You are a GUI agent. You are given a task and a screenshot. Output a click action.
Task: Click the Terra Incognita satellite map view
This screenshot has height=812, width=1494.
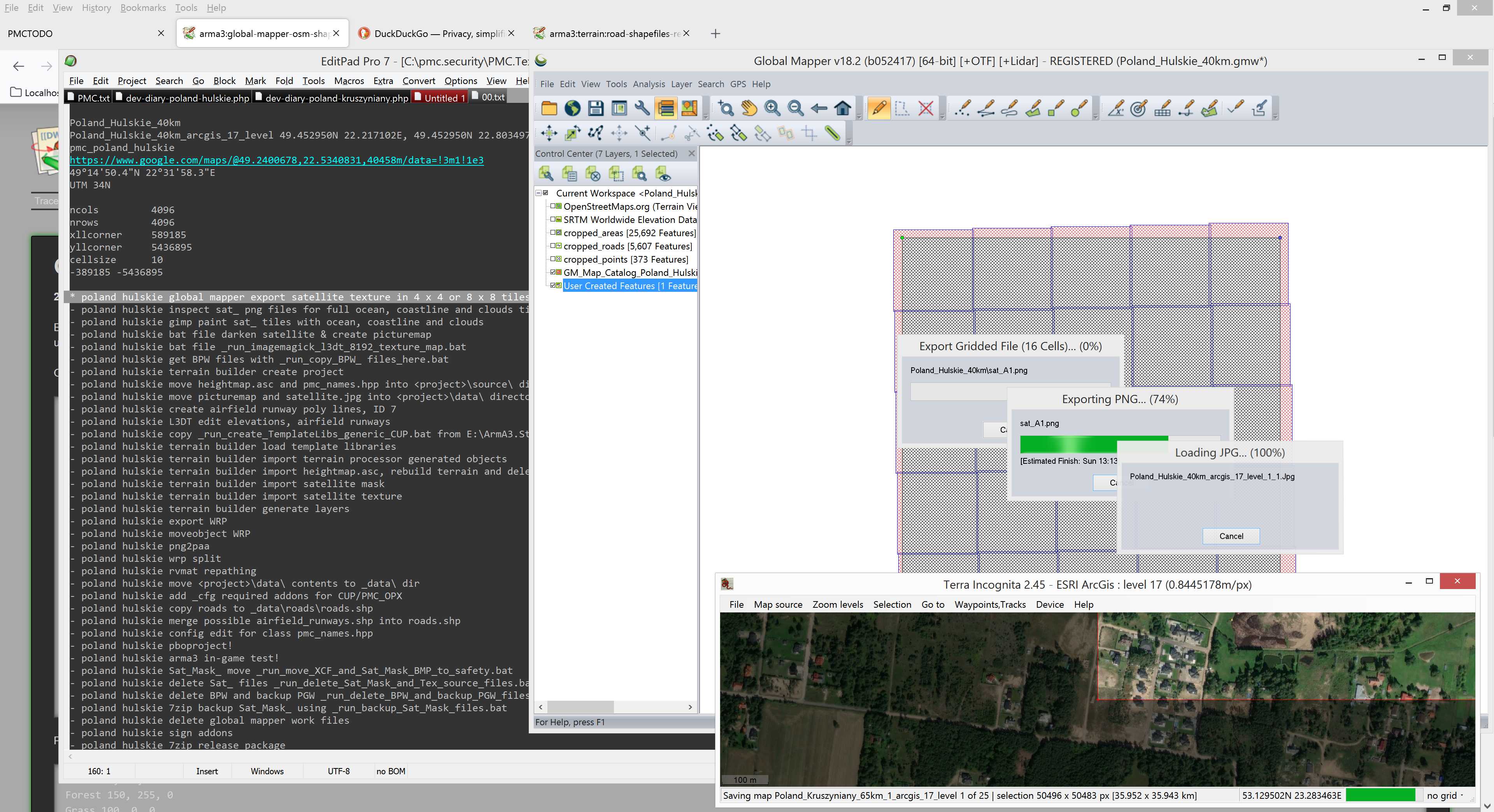click(x=1097, y=699)
